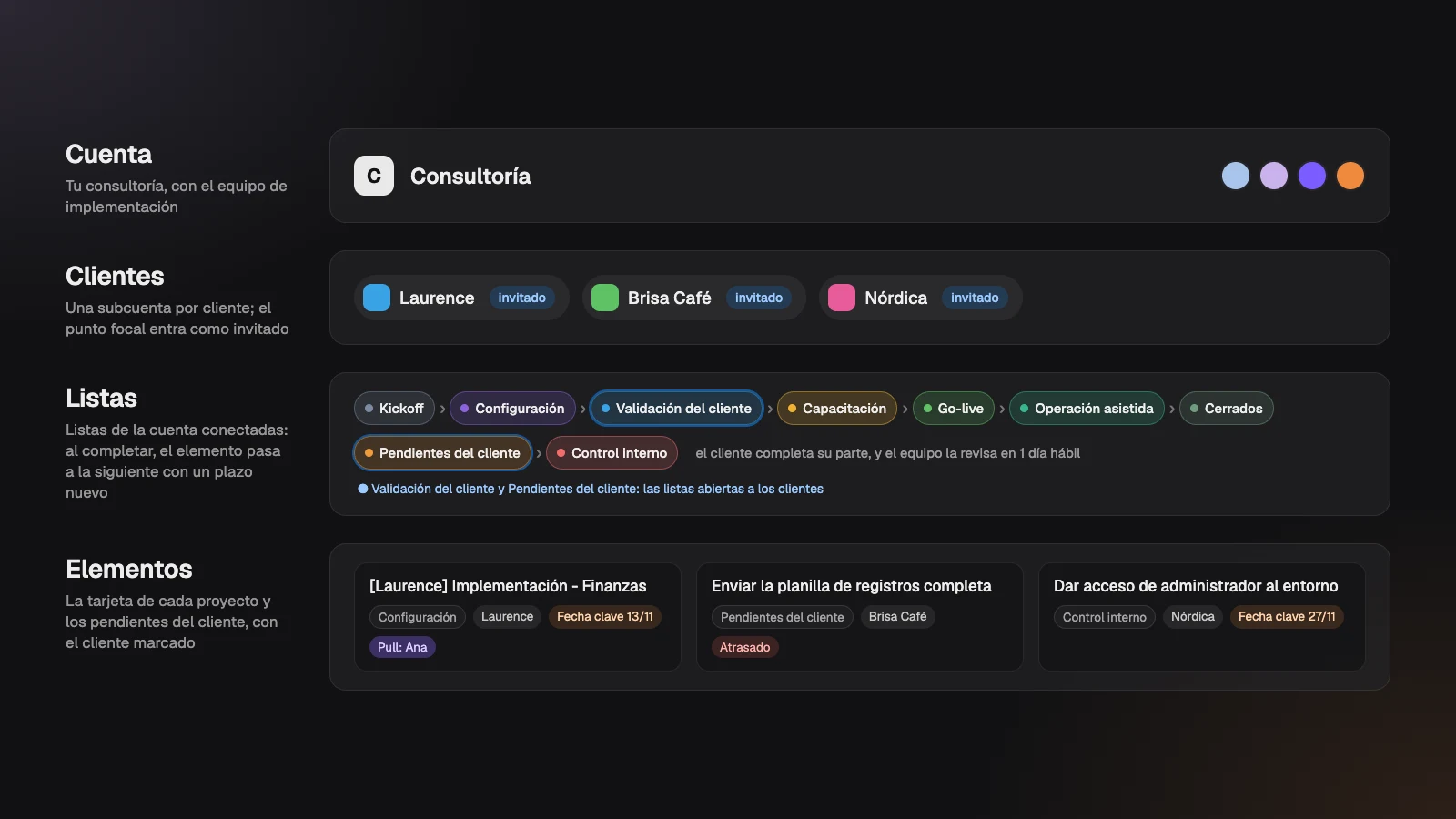Click the Fecha clave 13/11 tag
This screenshot has height=819, width=1456.
(x=605, y=617)
